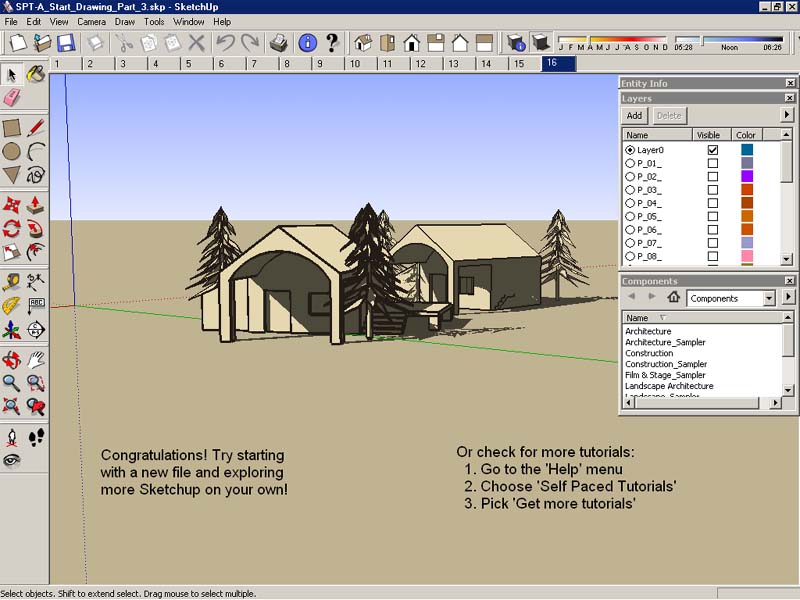800x600 pixels.
Task: Pick the Offset tool
Action: [x=35, y=252]
